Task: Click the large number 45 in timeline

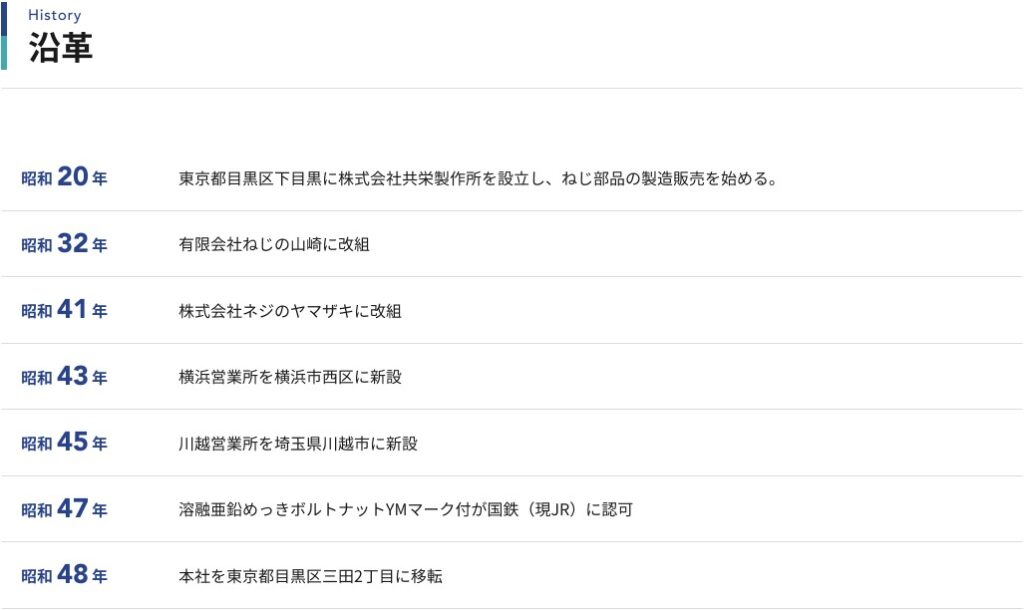Action: coord(73,442)
